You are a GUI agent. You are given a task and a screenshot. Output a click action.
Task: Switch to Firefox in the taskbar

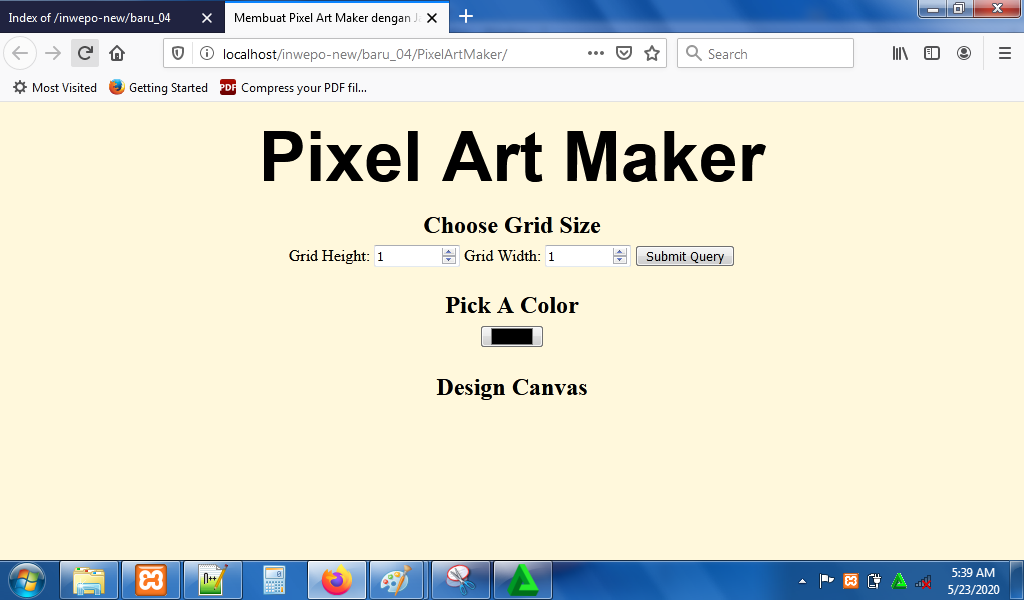(336, 580)
